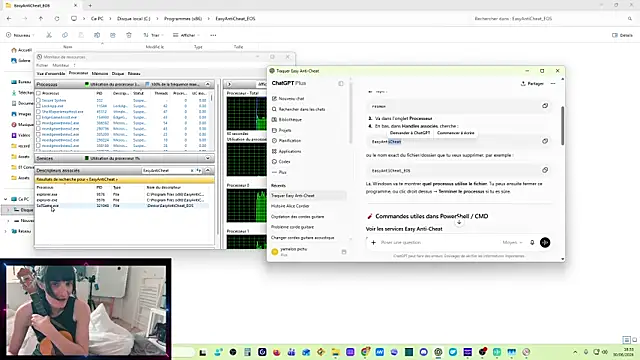Open the Trier sort dropdown
This screenshot has width=640, height=360.
point(153,35)
